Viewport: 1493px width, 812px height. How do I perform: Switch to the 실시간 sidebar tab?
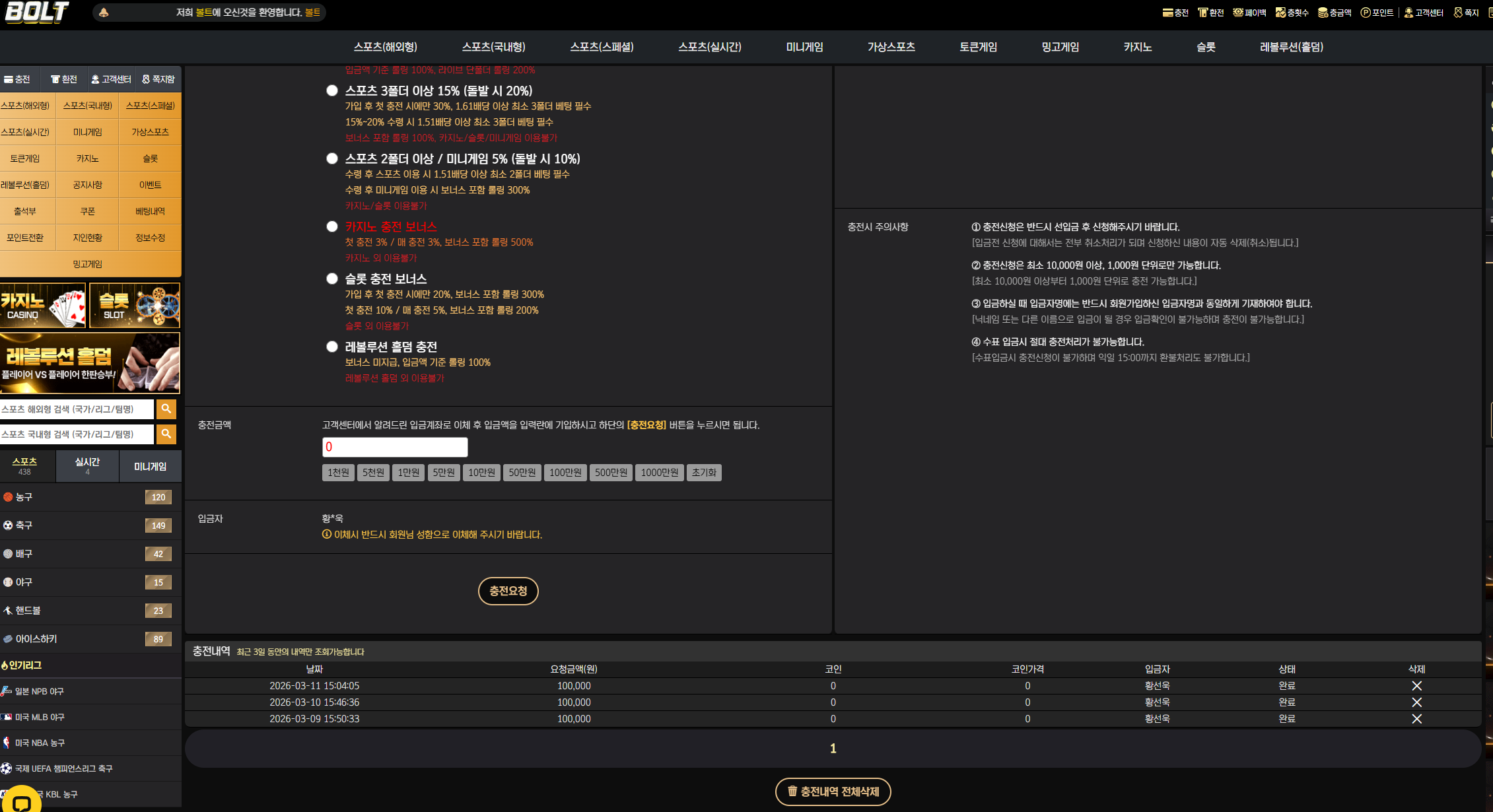pos(87,466)
